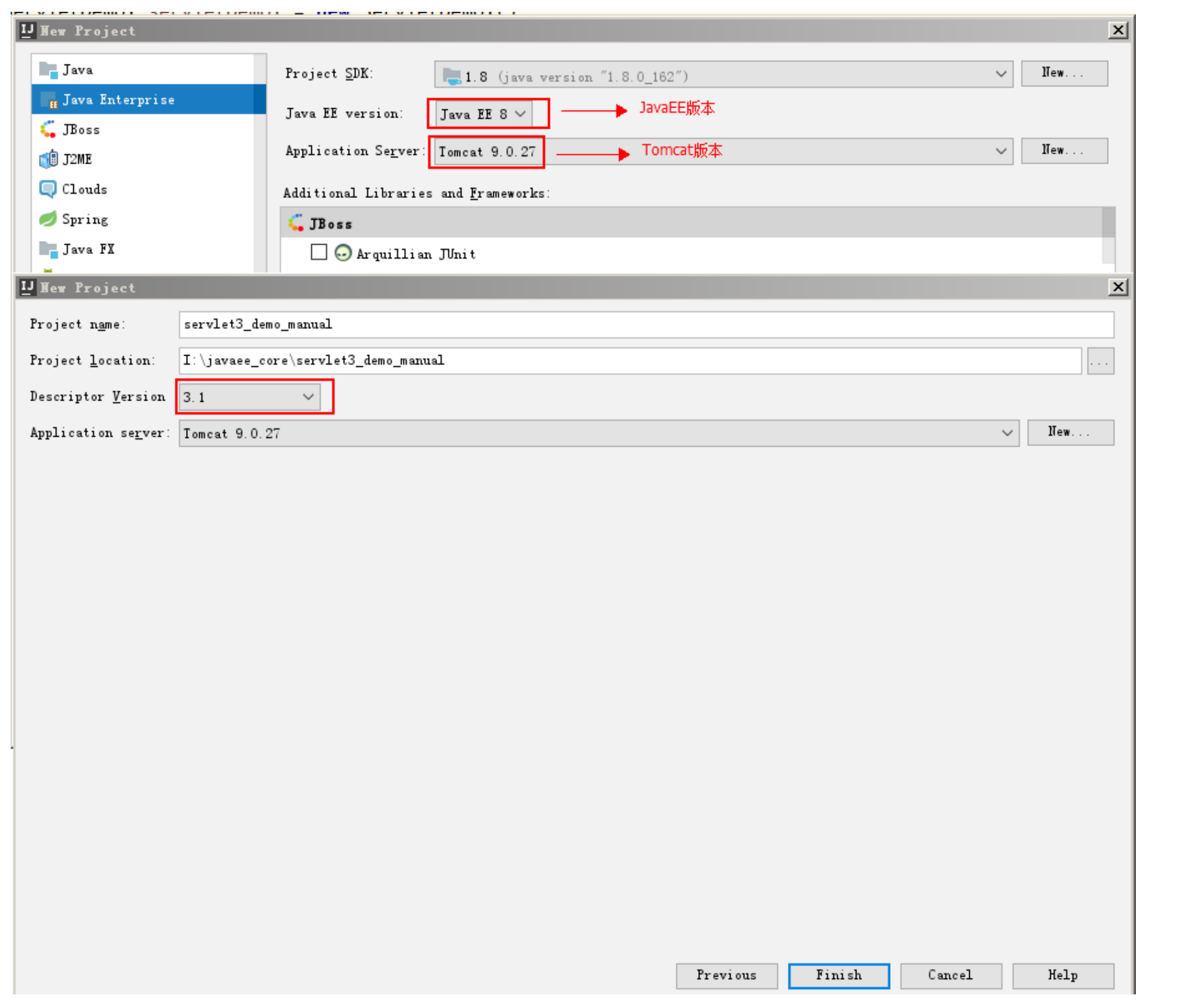1179x1008 pixels.
Task: Click the Project name input field
Action: (x=646, y=324)
